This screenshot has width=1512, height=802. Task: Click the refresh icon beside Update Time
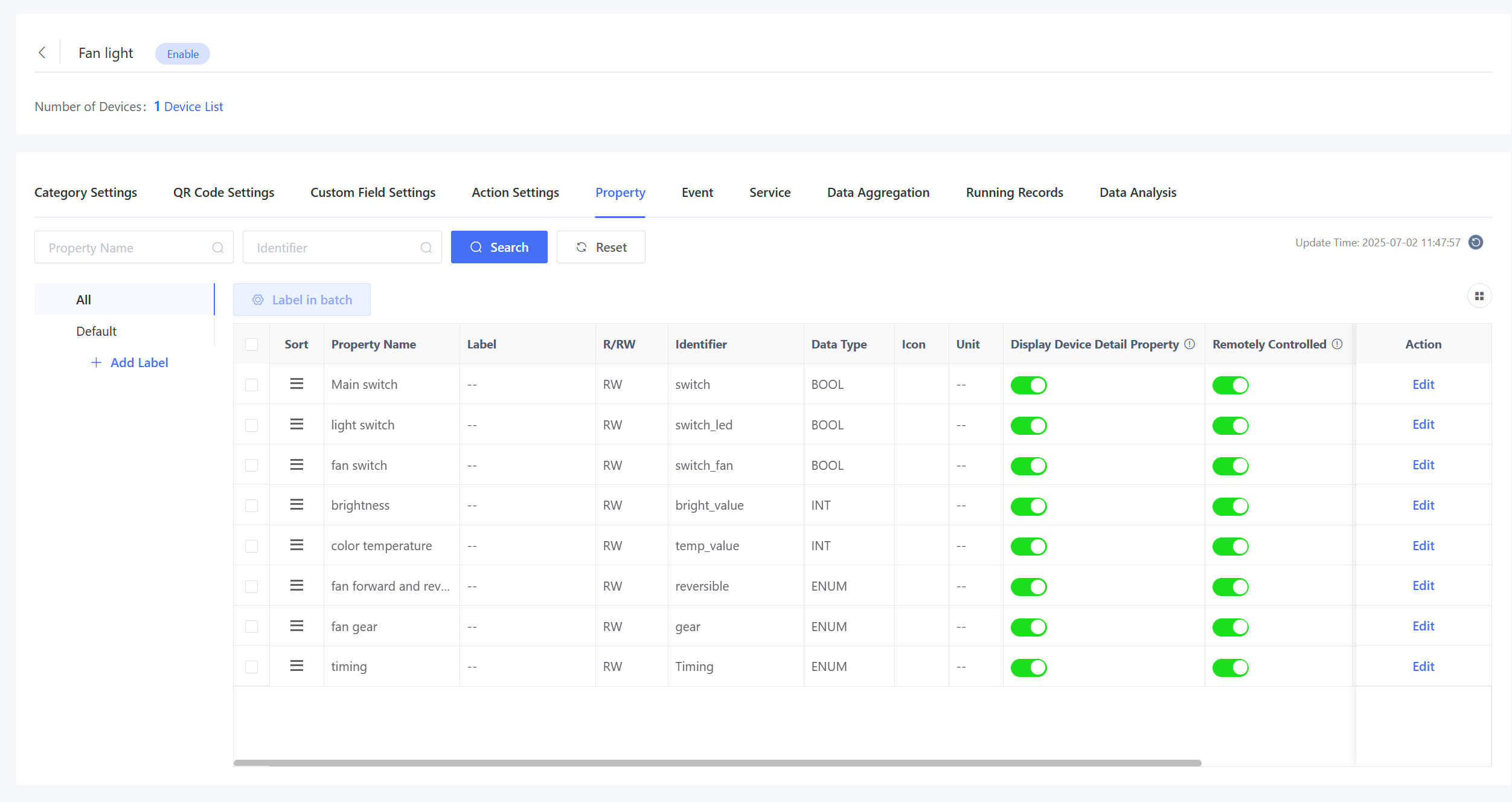point(1476,243)
